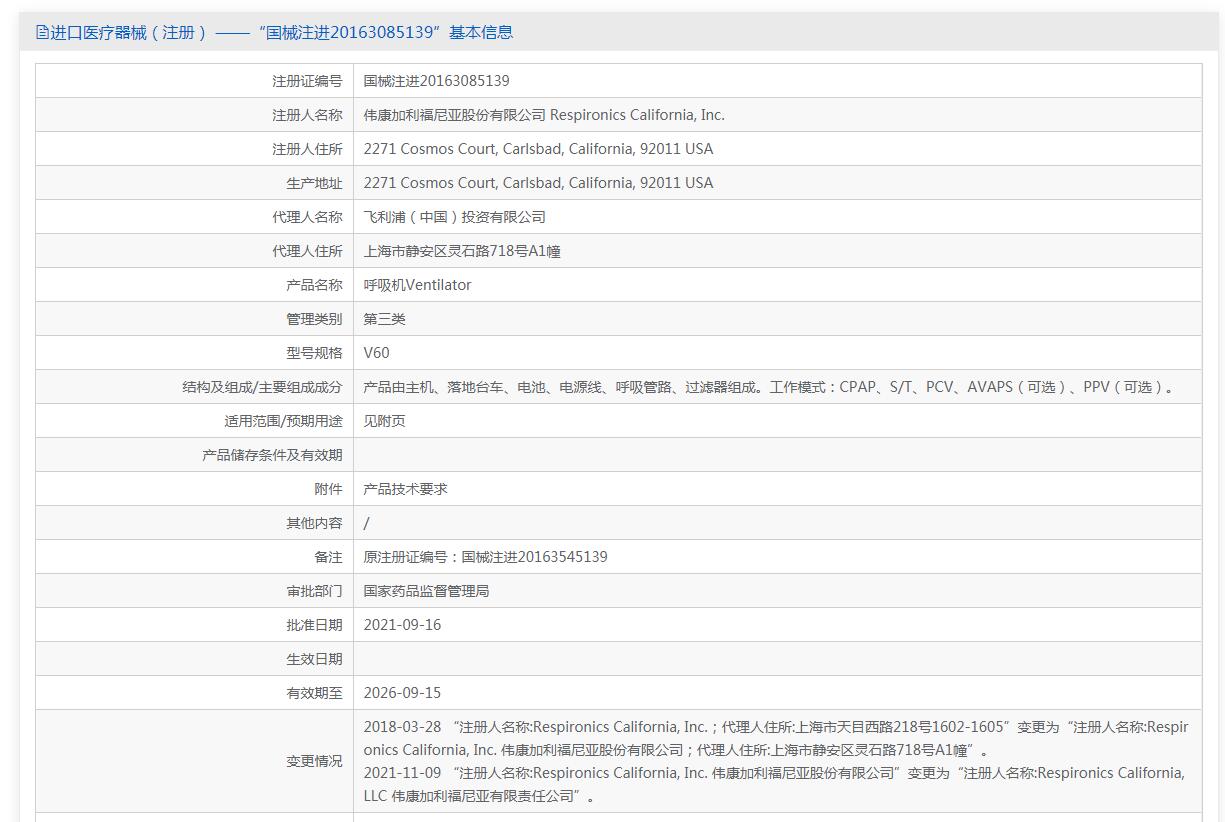Screen dimensions: 1225x822
Task: Click the 注册人住所 label
Action: click(x=307, y=149)
